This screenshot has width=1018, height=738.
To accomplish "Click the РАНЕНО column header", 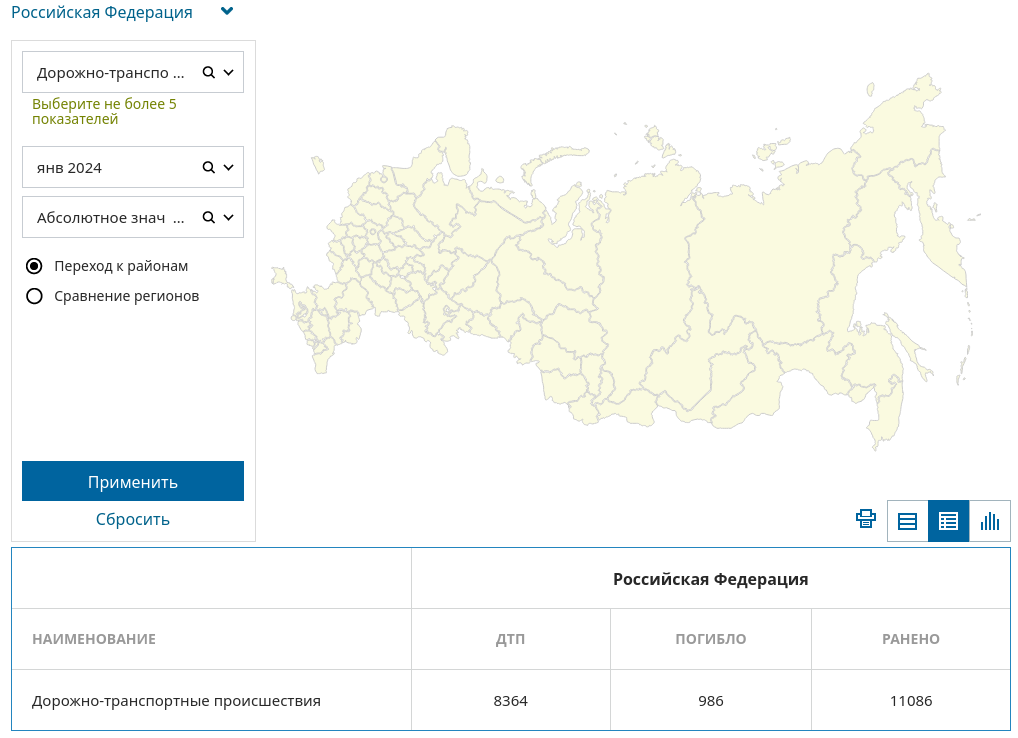I will (x=910, y=639).
